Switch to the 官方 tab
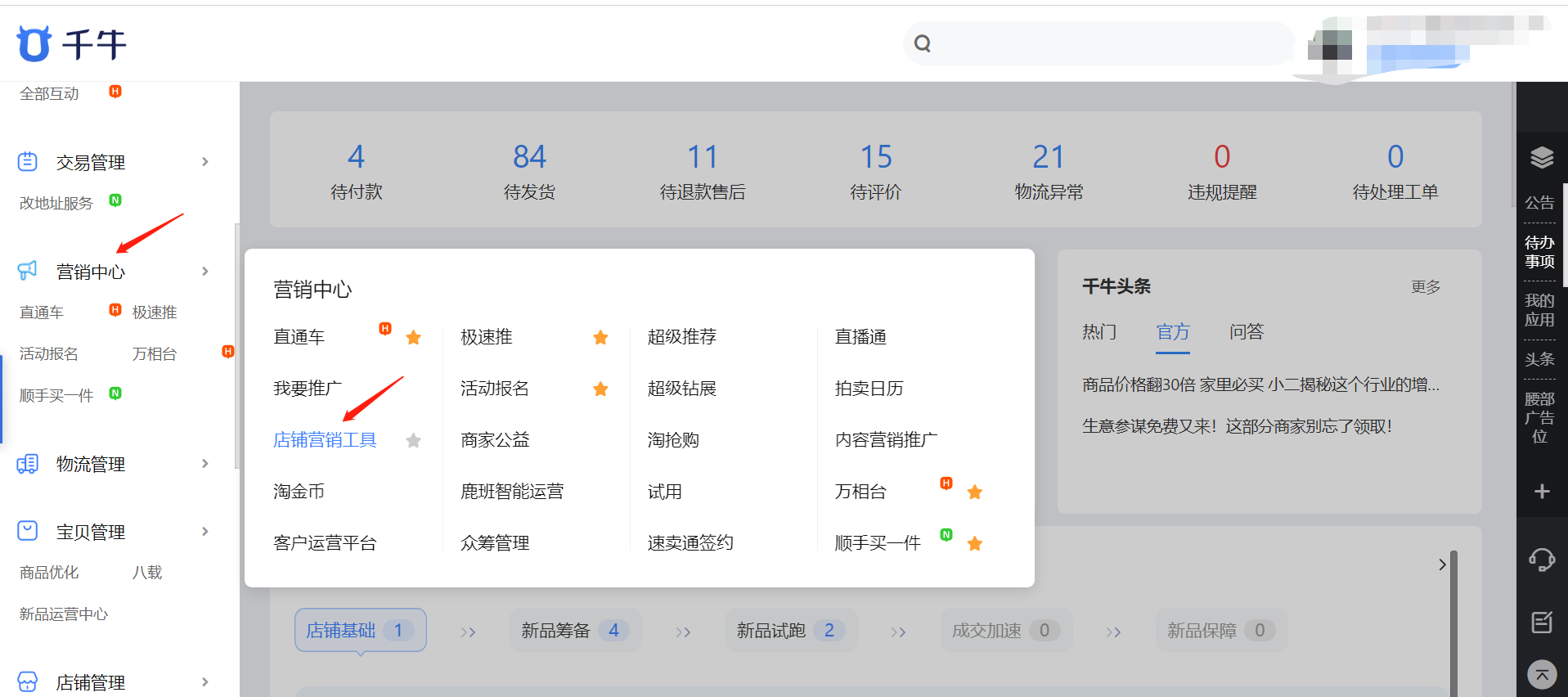 [1173, 331]
